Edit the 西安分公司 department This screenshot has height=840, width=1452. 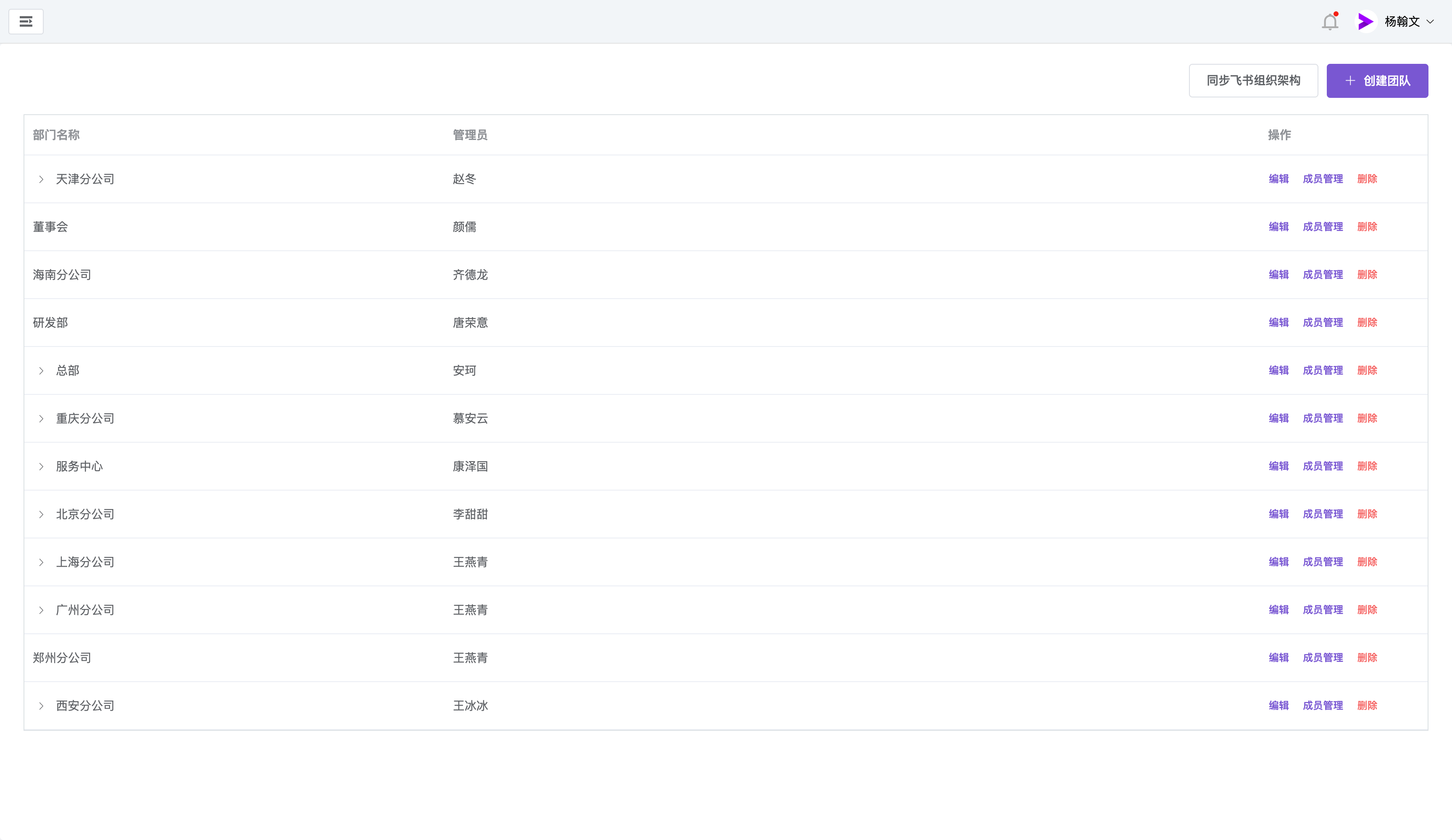(x=1278, y=705)
